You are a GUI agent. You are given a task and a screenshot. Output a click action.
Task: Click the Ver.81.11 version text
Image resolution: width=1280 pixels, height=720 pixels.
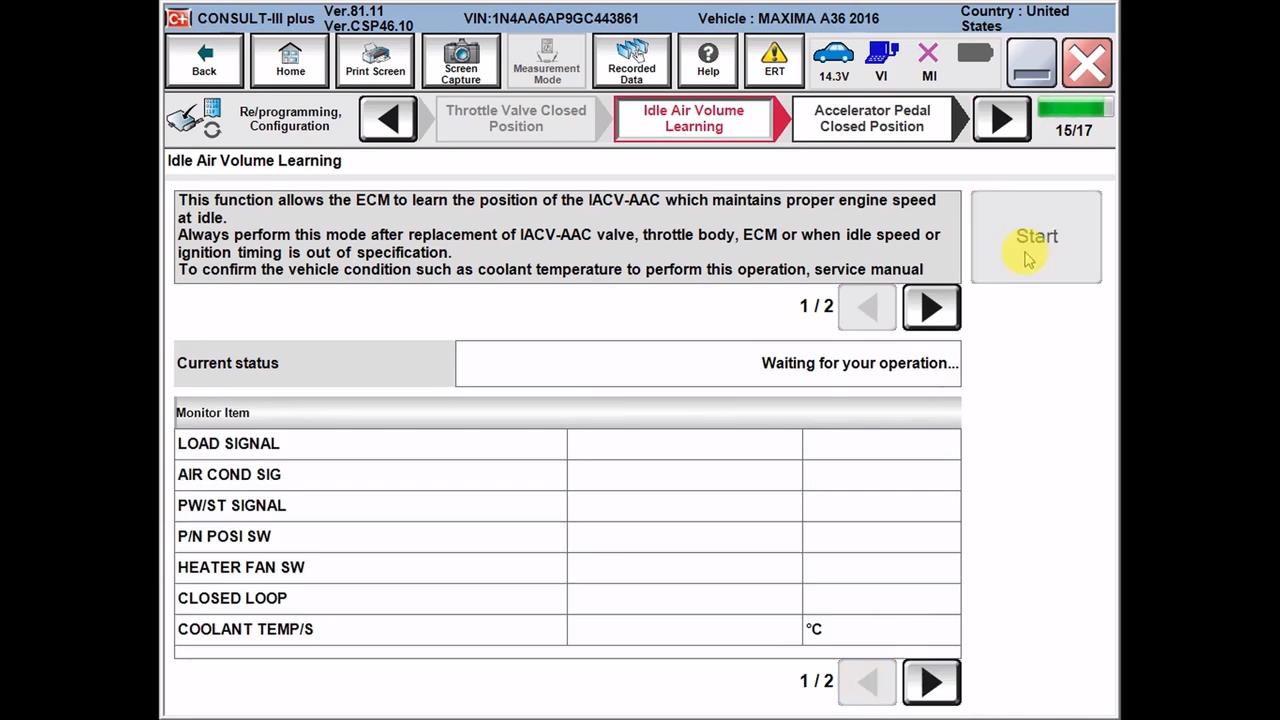coord(354,11)
